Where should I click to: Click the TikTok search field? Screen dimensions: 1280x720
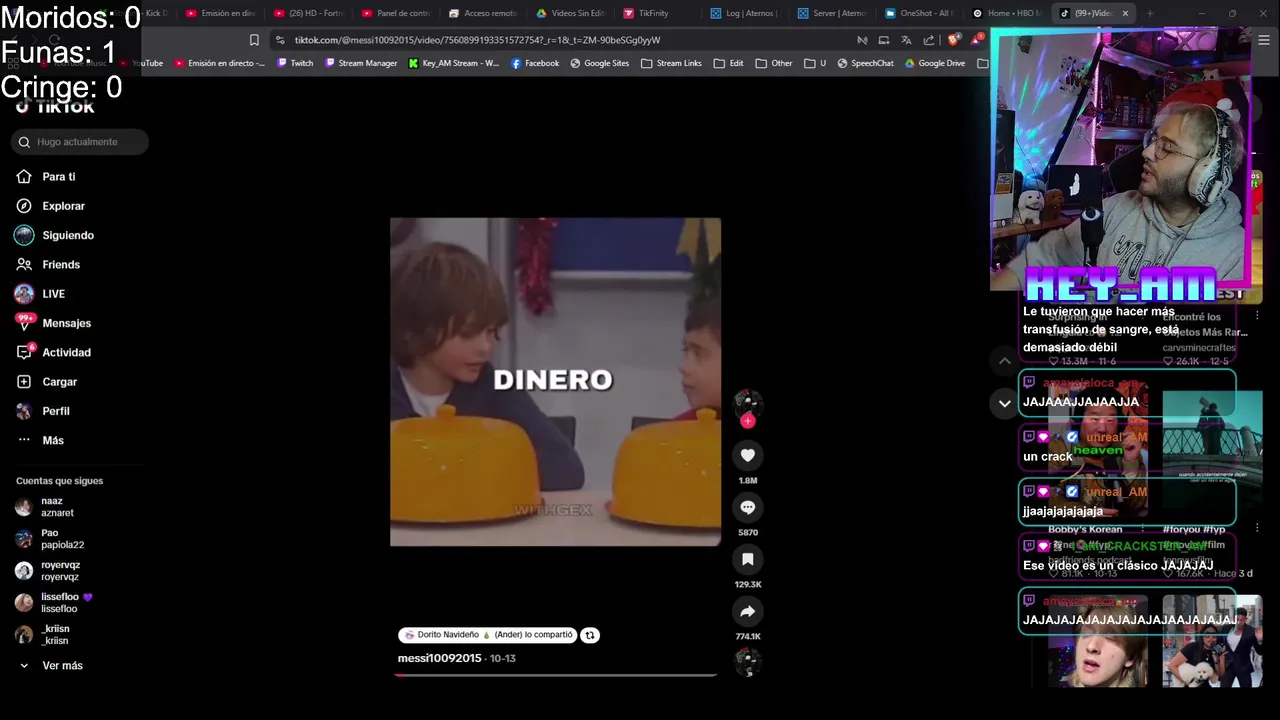(x=80, y=142)
